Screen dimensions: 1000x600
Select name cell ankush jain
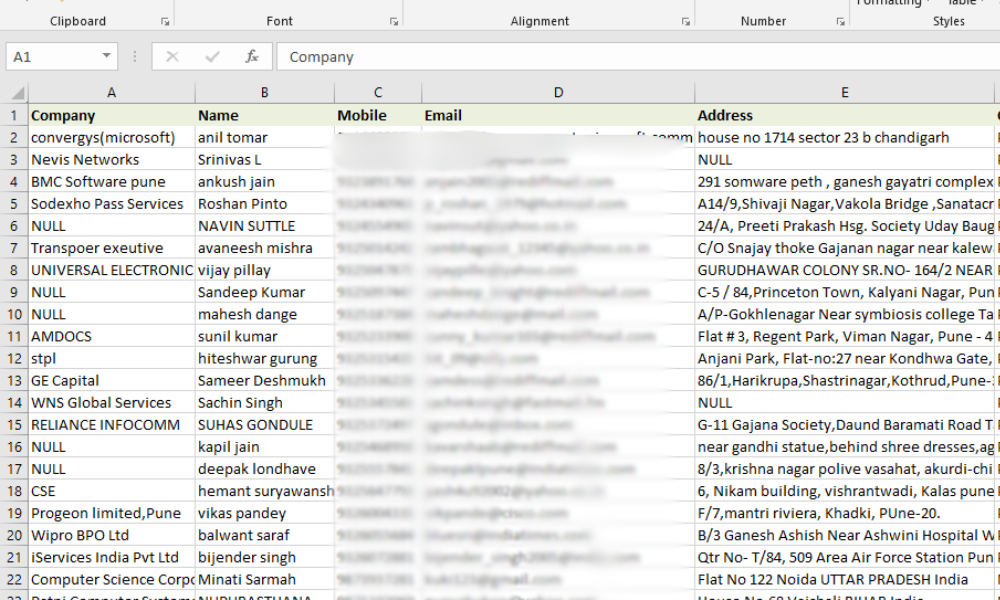(265, 182)
